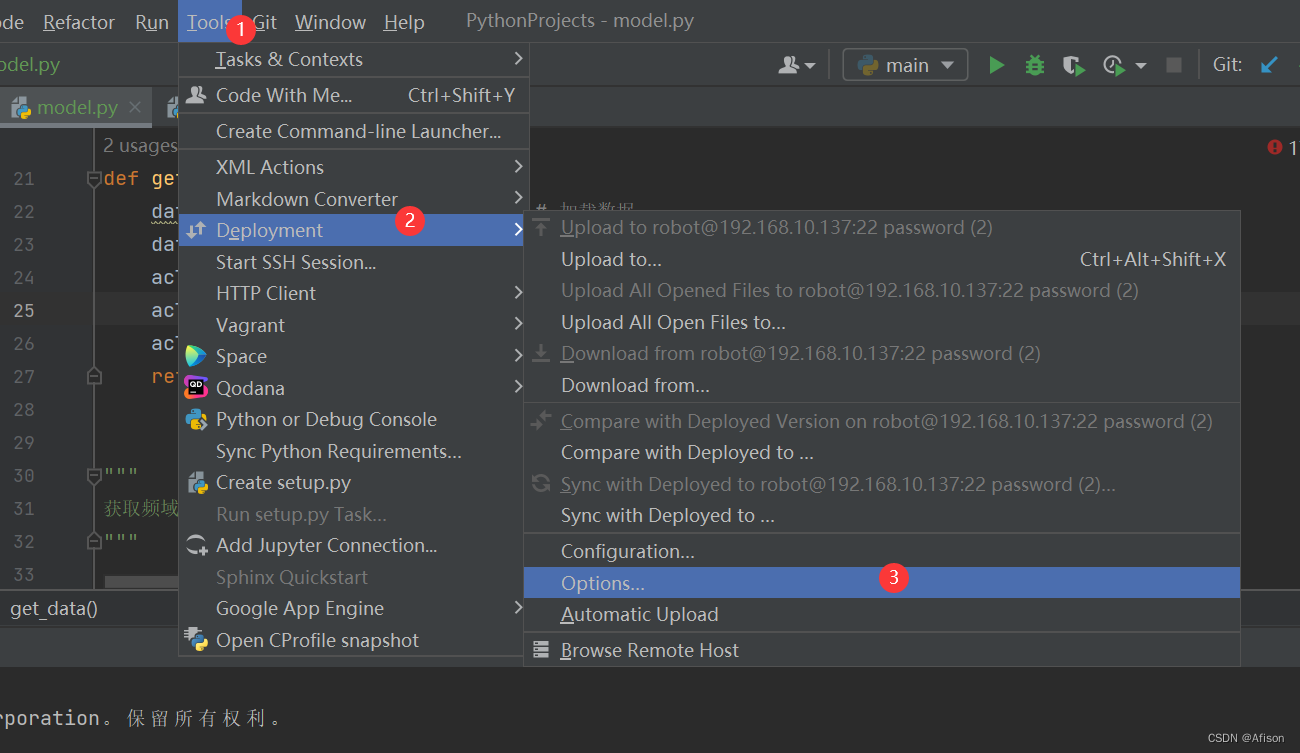
Task: Select Sync with Deployed to ...
Action: pos(881,516)
